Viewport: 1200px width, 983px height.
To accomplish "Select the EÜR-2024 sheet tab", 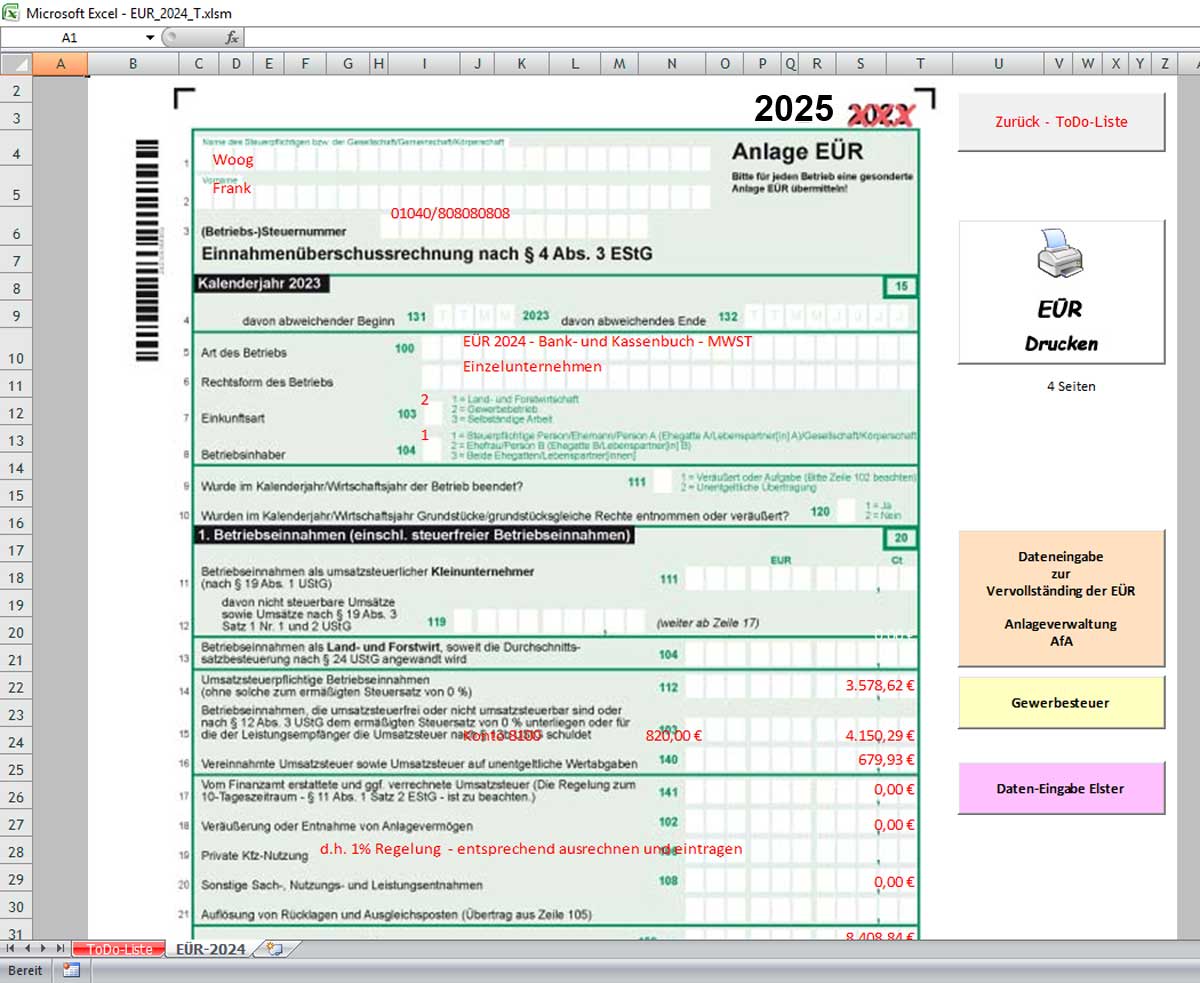I will pos(210,949).
